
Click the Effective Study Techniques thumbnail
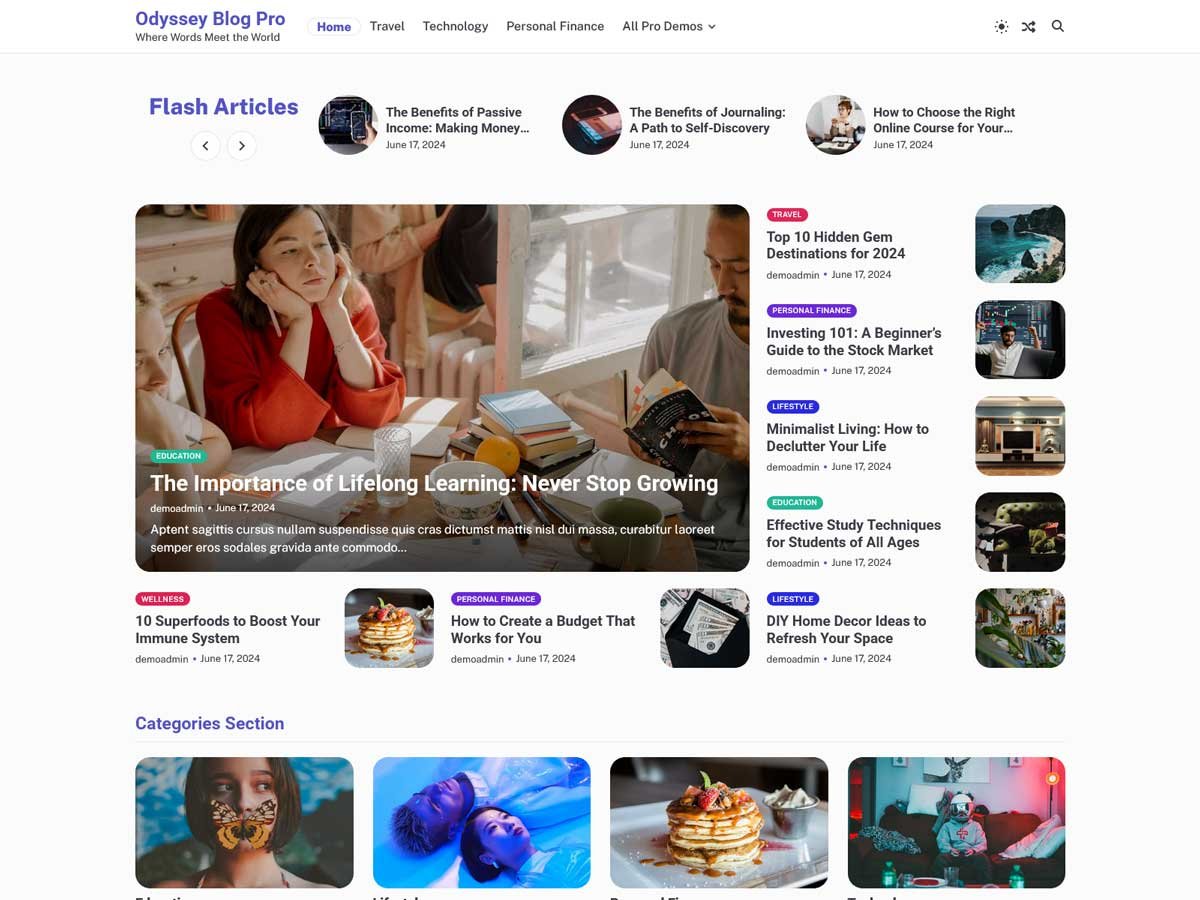point(1020,532)
